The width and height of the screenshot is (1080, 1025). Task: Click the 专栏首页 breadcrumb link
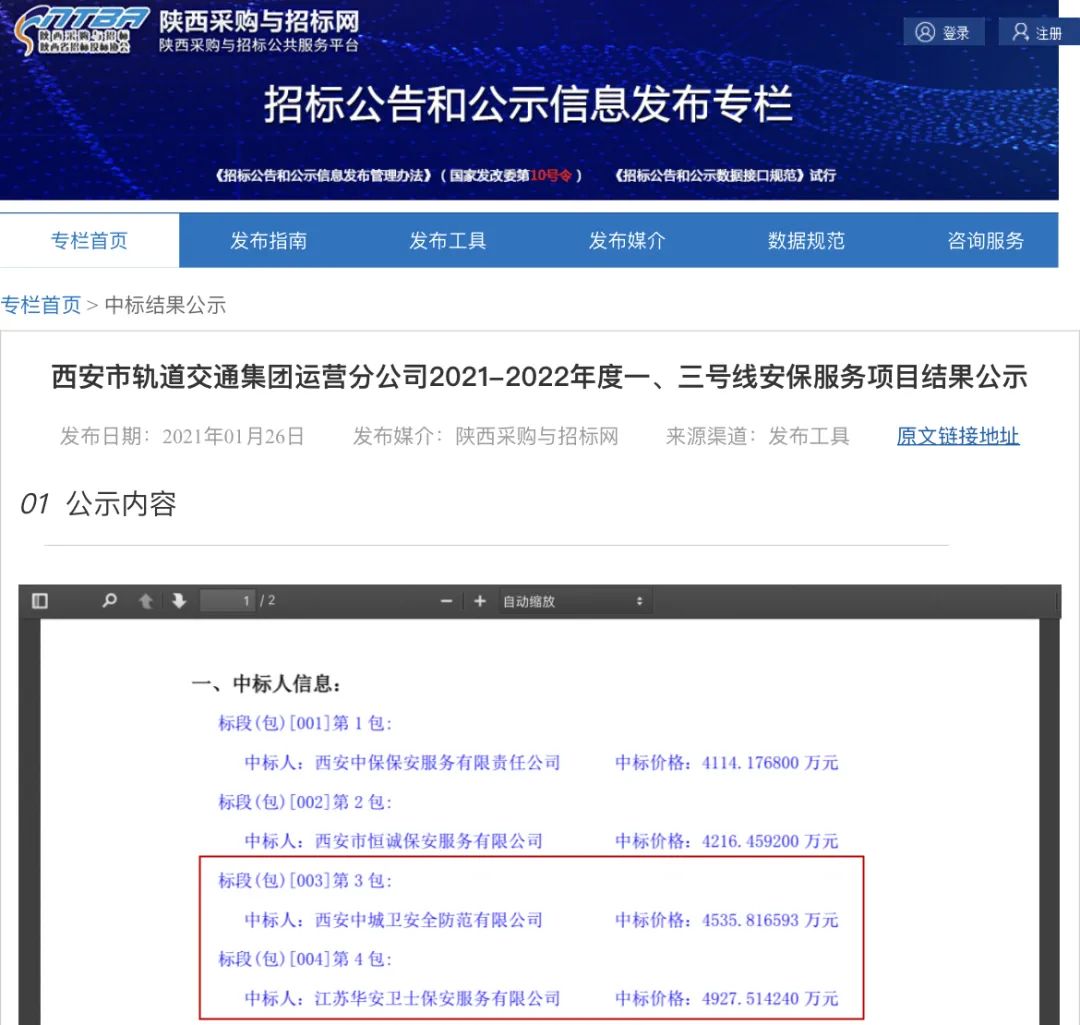[41, 304]
